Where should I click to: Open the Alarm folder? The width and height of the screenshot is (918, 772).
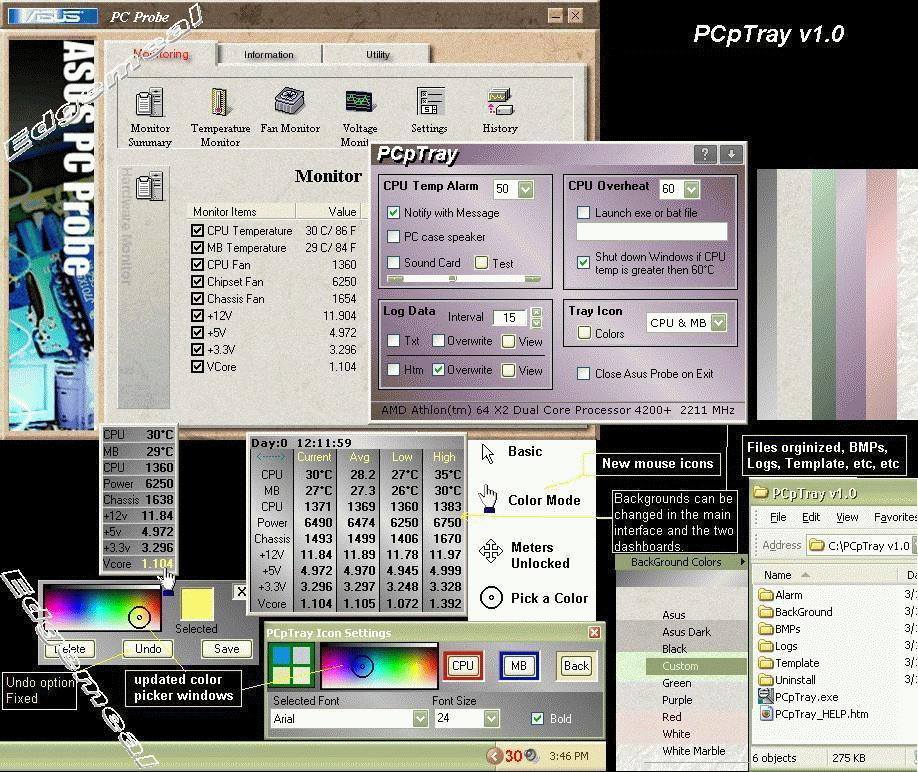click(x=780, y=595)
